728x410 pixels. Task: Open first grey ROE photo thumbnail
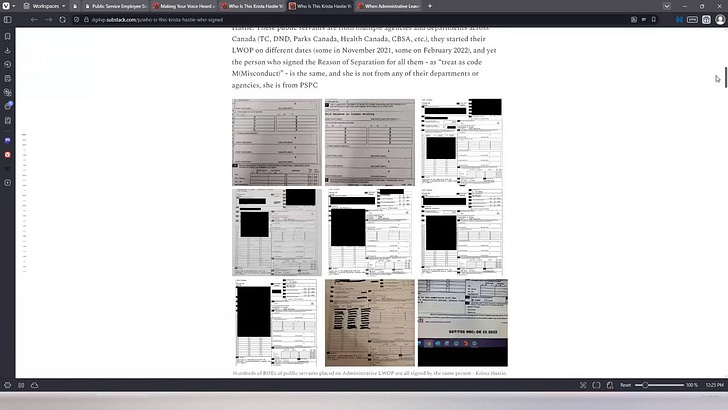click(277, 142)
